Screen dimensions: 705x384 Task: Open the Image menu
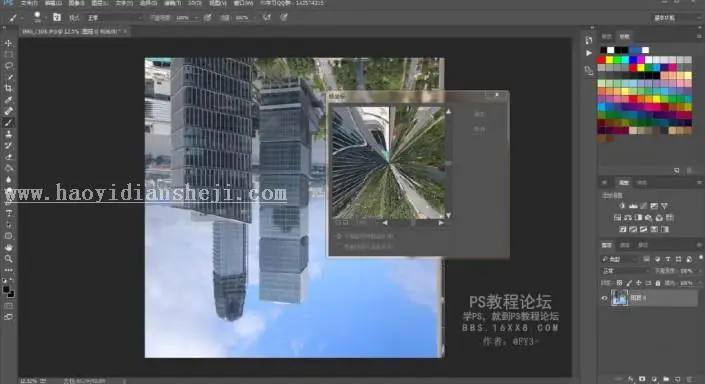click(x=76, y=3)
